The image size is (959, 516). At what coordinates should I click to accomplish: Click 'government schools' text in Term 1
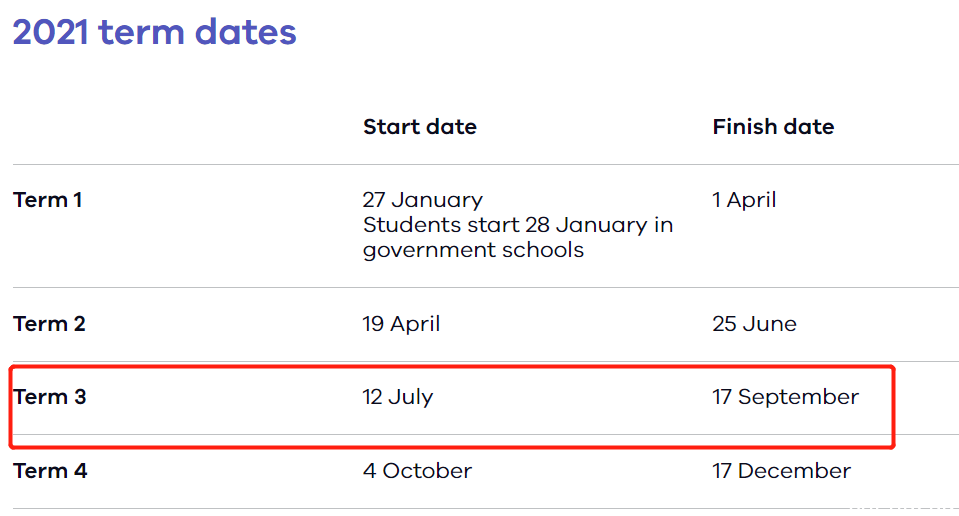coord(472,250)
